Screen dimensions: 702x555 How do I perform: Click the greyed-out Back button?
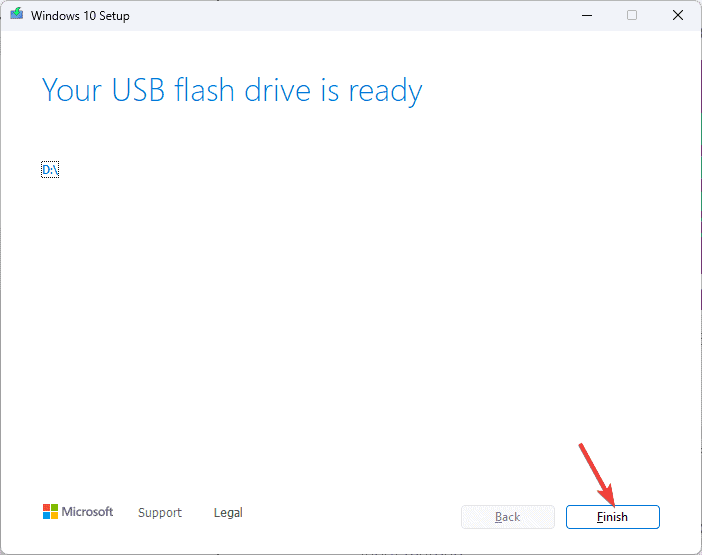pyautogui.click(x=508, y=517)
